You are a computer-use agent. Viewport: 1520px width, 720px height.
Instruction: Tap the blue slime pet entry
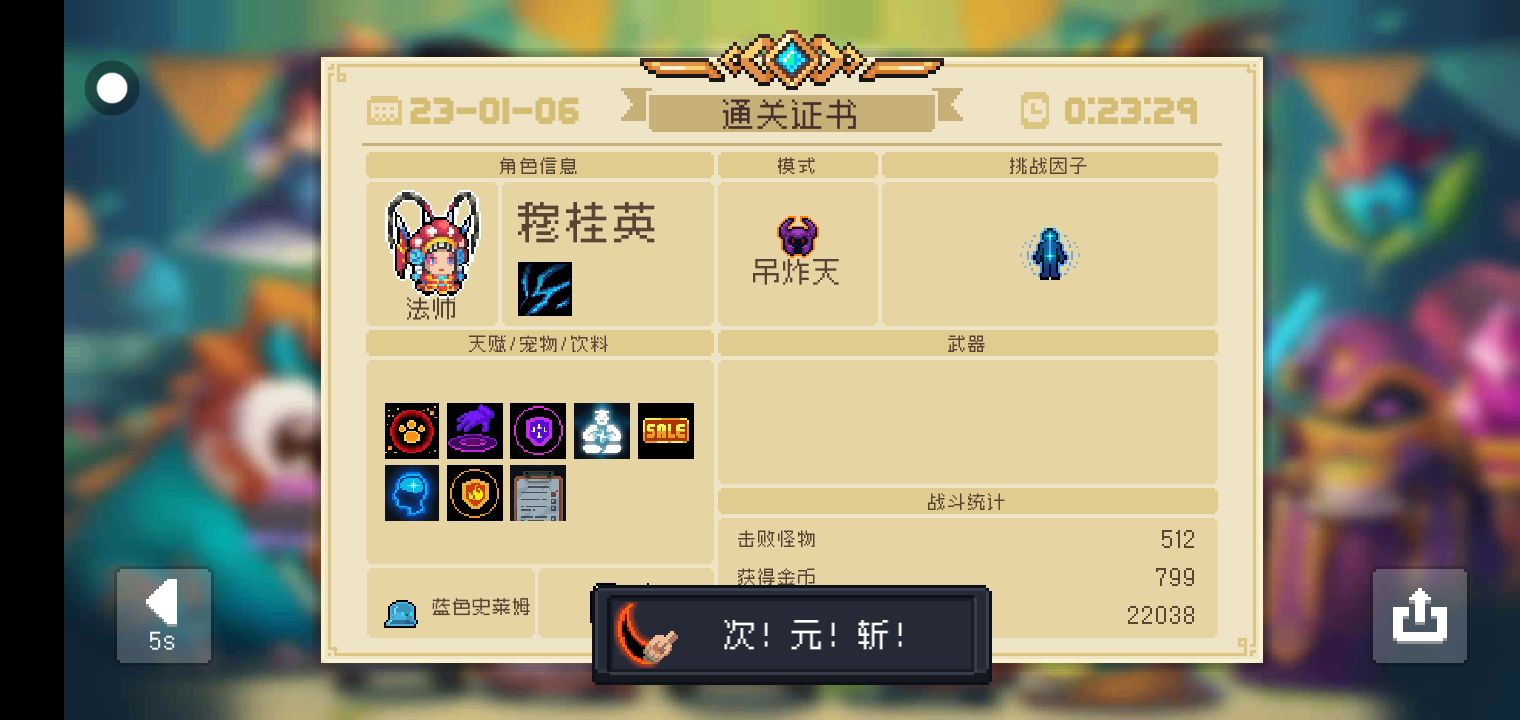pos(456,608)
